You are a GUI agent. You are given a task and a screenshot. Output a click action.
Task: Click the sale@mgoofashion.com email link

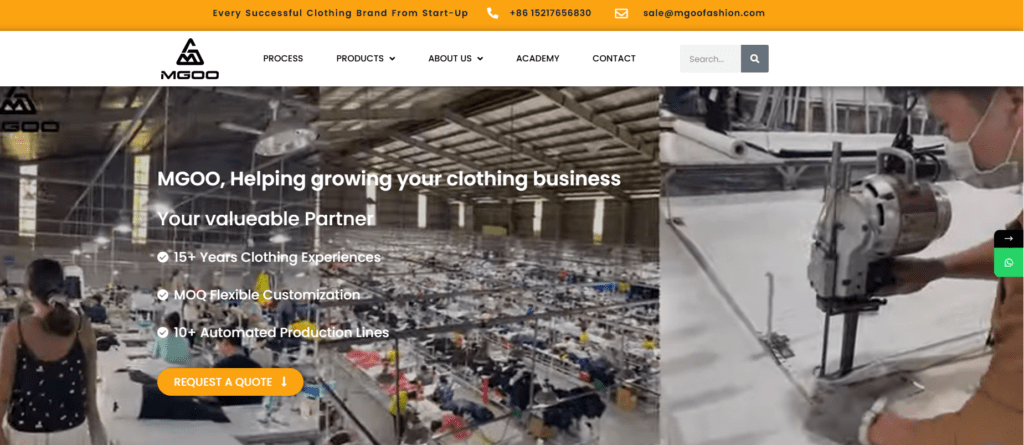[x=703, y=13]
